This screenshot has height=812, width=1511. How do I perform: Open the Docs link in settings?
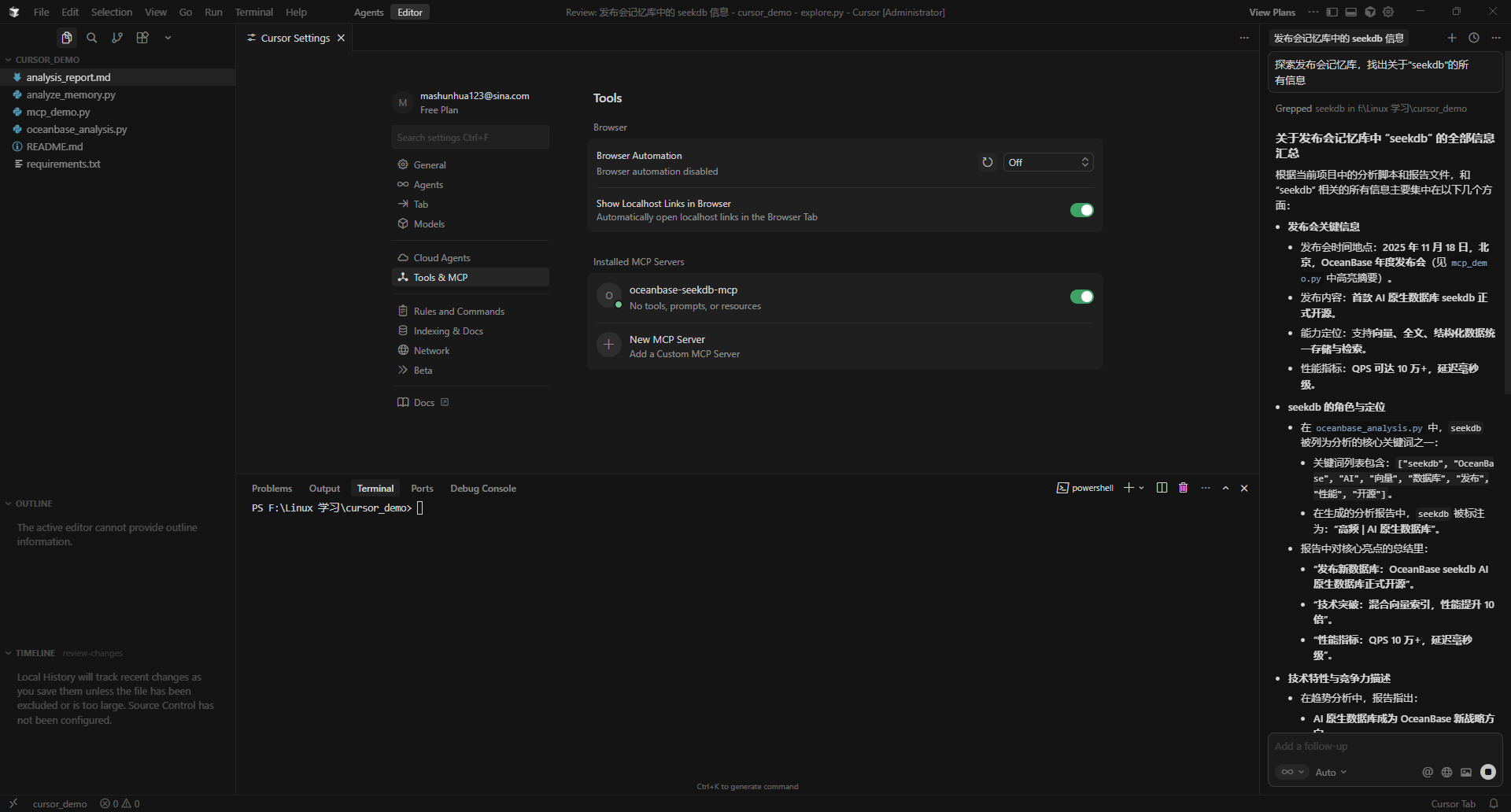[424, 403]
